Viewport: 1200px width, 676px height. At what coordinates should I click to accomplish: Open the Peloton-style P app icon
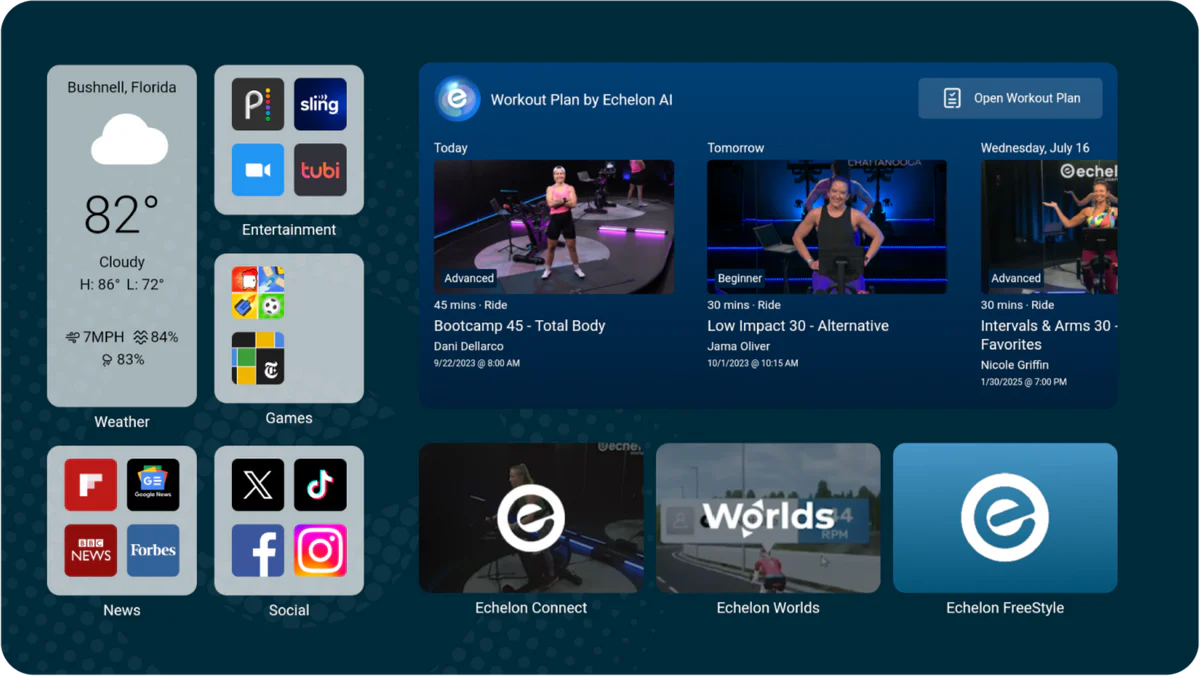(258, 104)
